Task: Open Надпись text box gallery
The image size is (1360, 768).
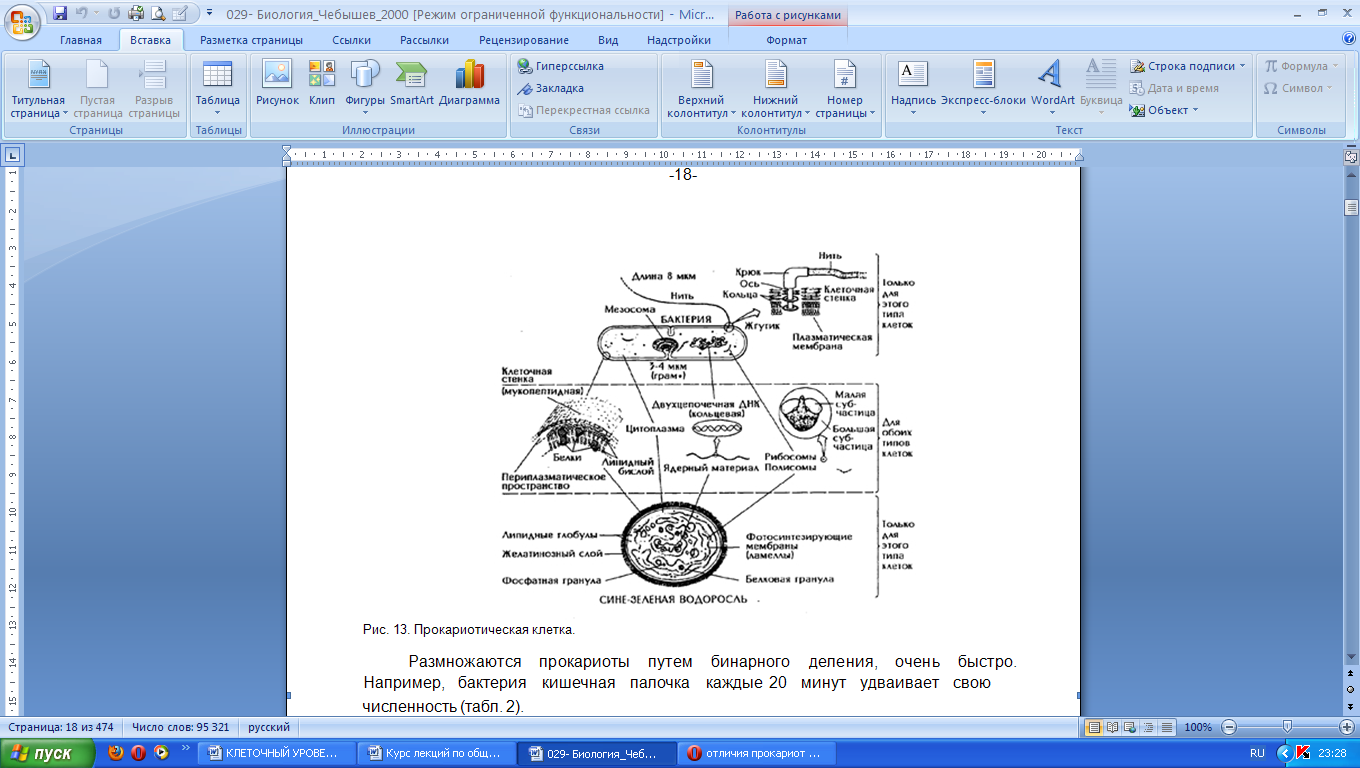Action: coord(913,88)
